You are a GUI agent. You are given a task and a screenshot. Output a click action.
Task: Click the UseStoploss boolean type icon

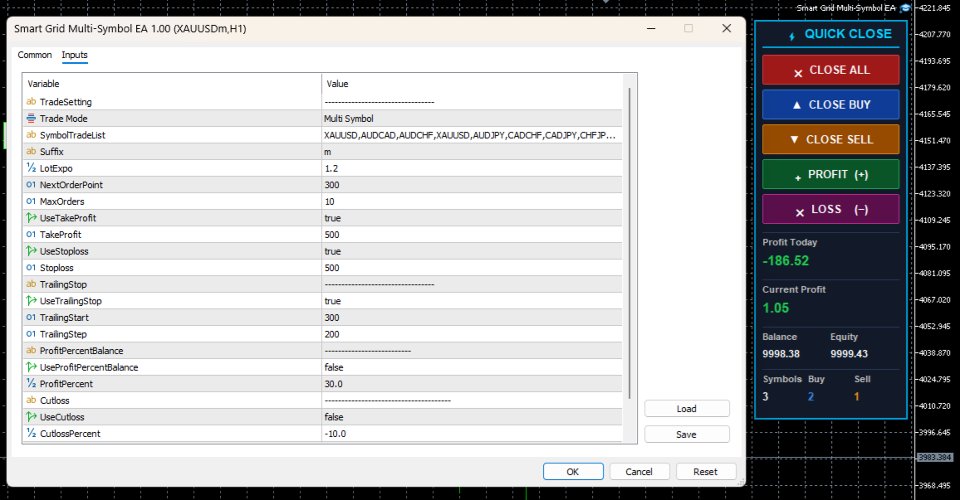click(31, 251)
